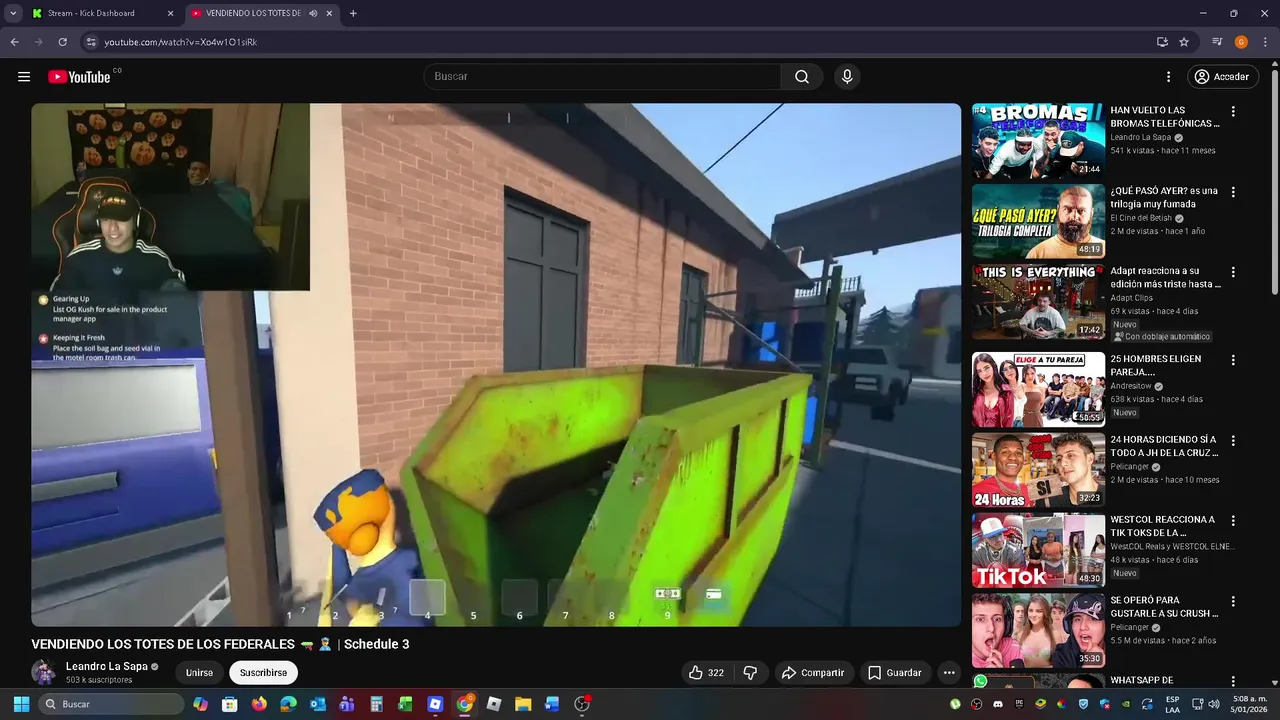
Task: View site information icon in address bar
Action: [91, 42]
